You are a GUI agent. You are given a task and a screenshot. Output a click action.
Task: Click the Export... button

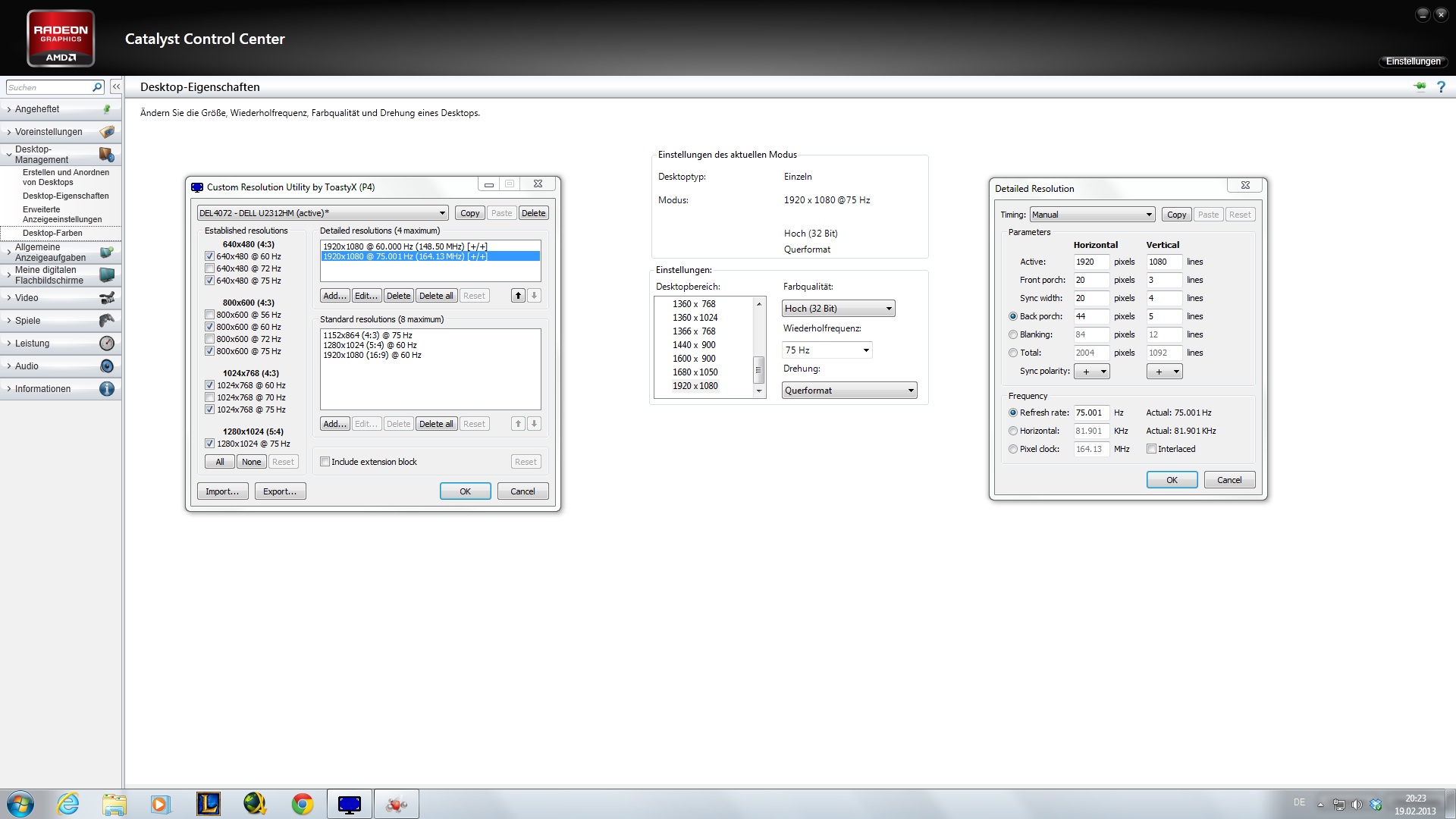pos(280,491)
